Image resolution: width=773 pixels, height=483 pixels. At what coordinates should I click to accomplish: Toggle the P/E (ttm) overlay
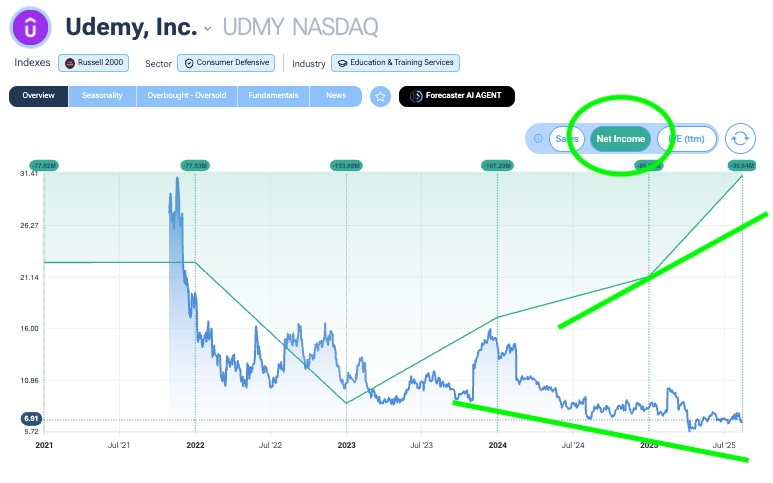coord(687,139)
